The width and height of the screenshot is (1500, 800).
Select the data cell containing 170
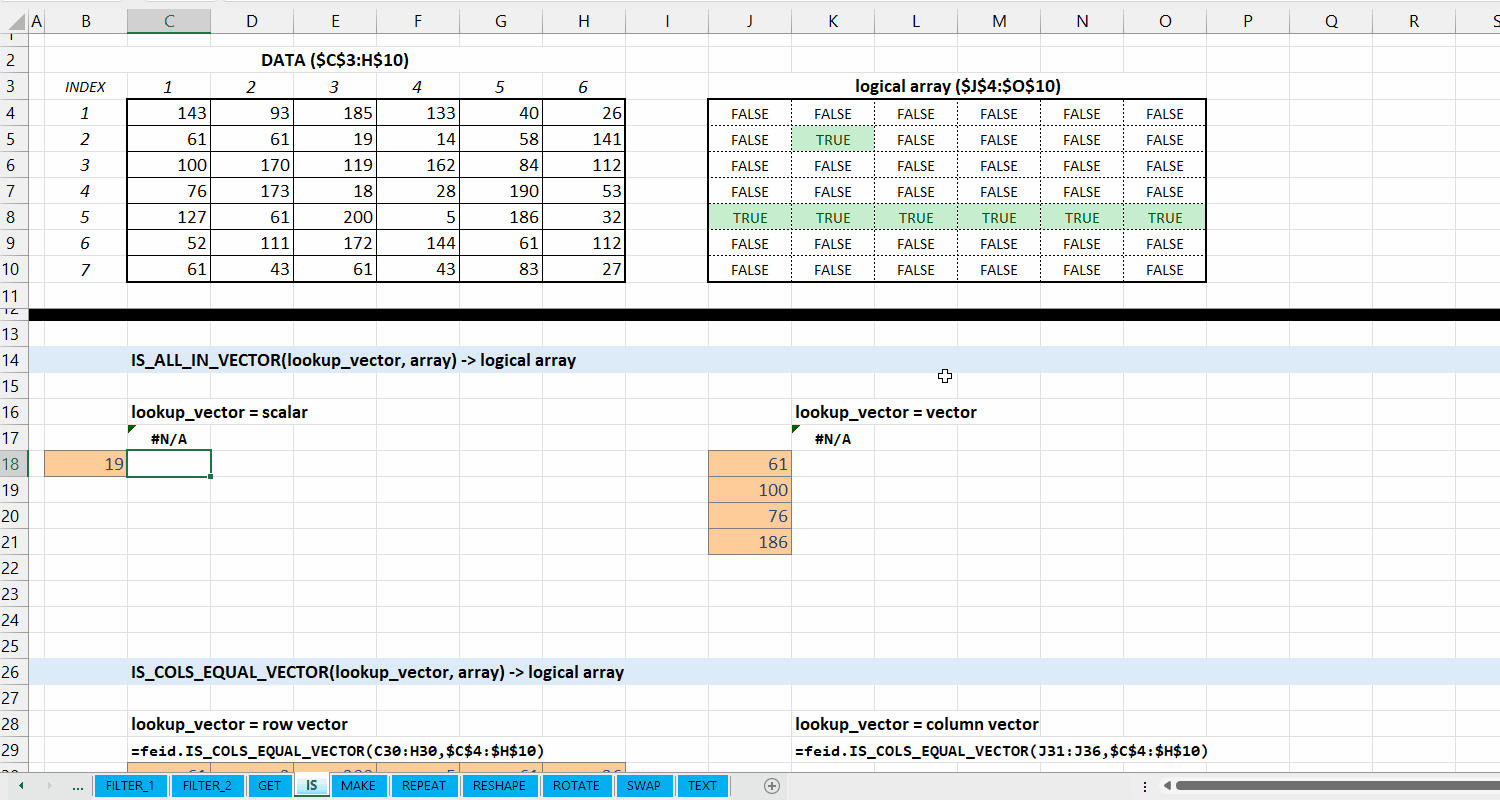click(252, 165)
